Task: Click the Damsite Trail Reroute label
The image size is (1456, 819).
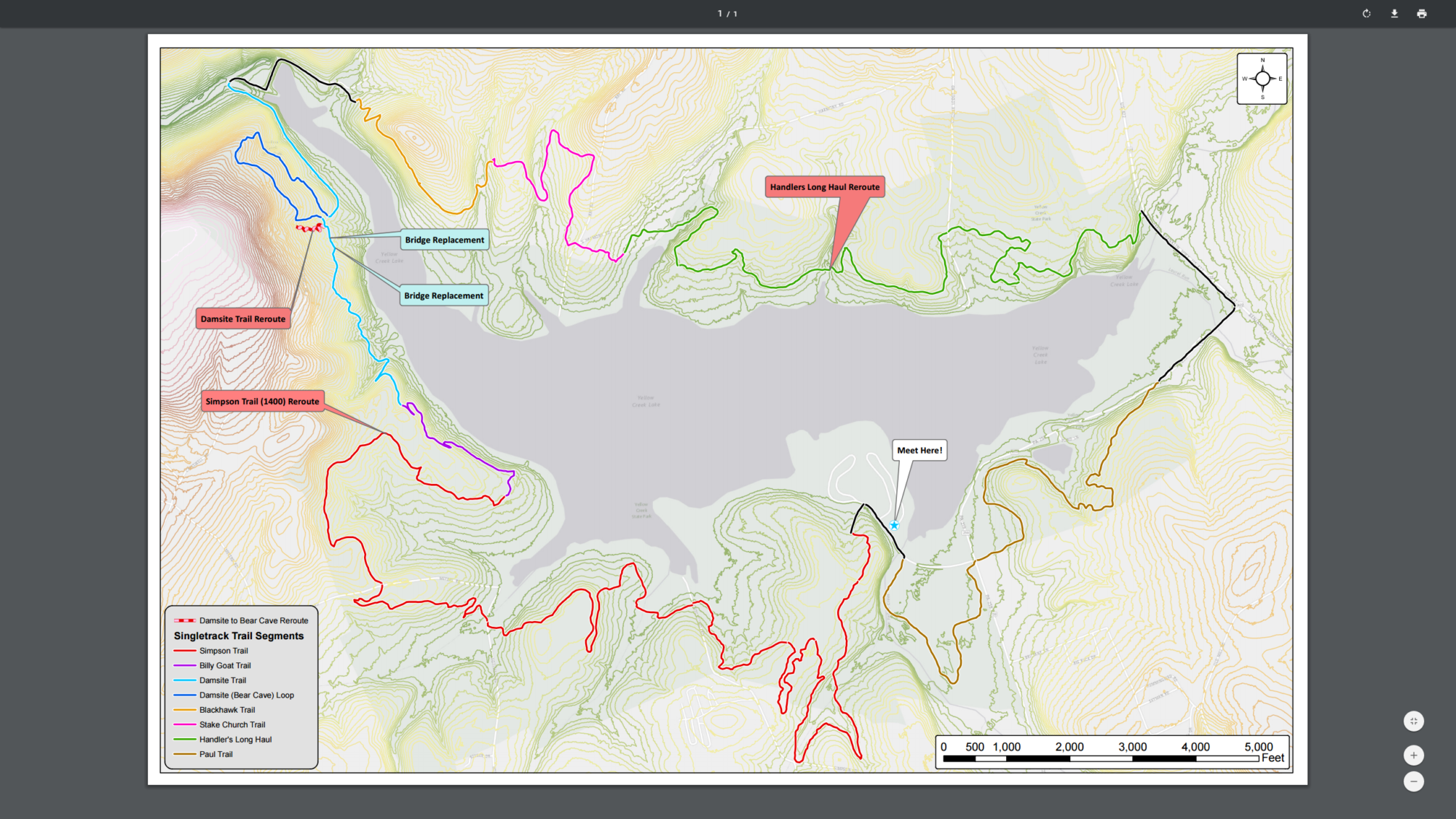Action: (x=243, y=319)
